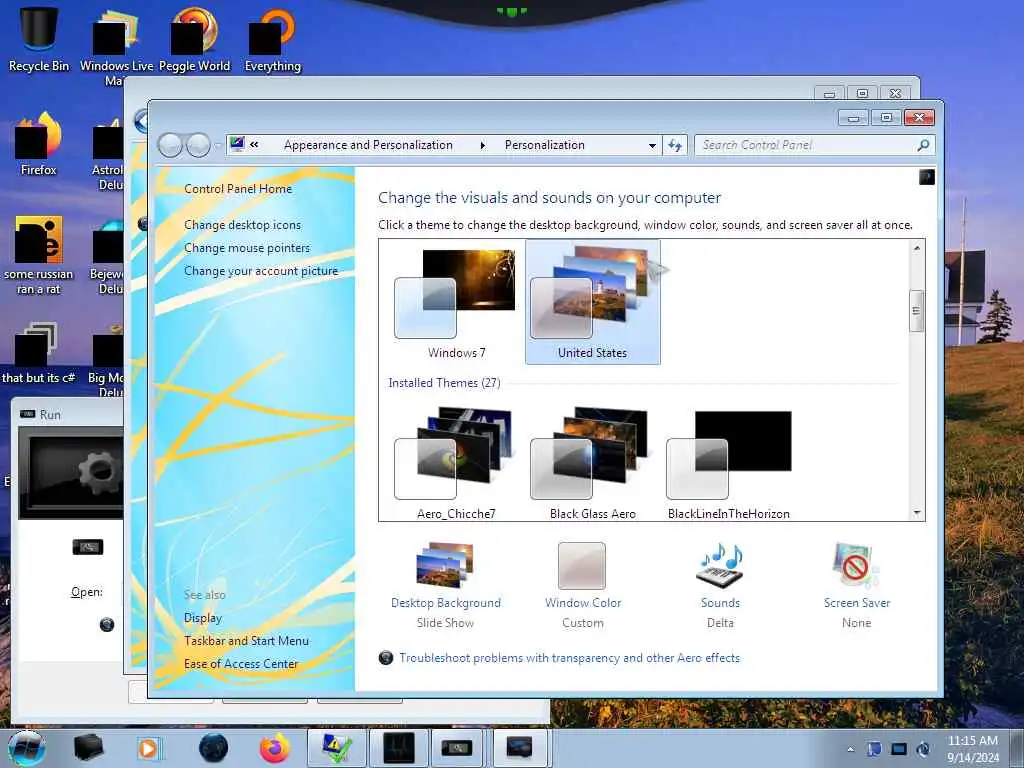Expand the Appearance and Personalization breadcrumb arrow

(483, 146)
